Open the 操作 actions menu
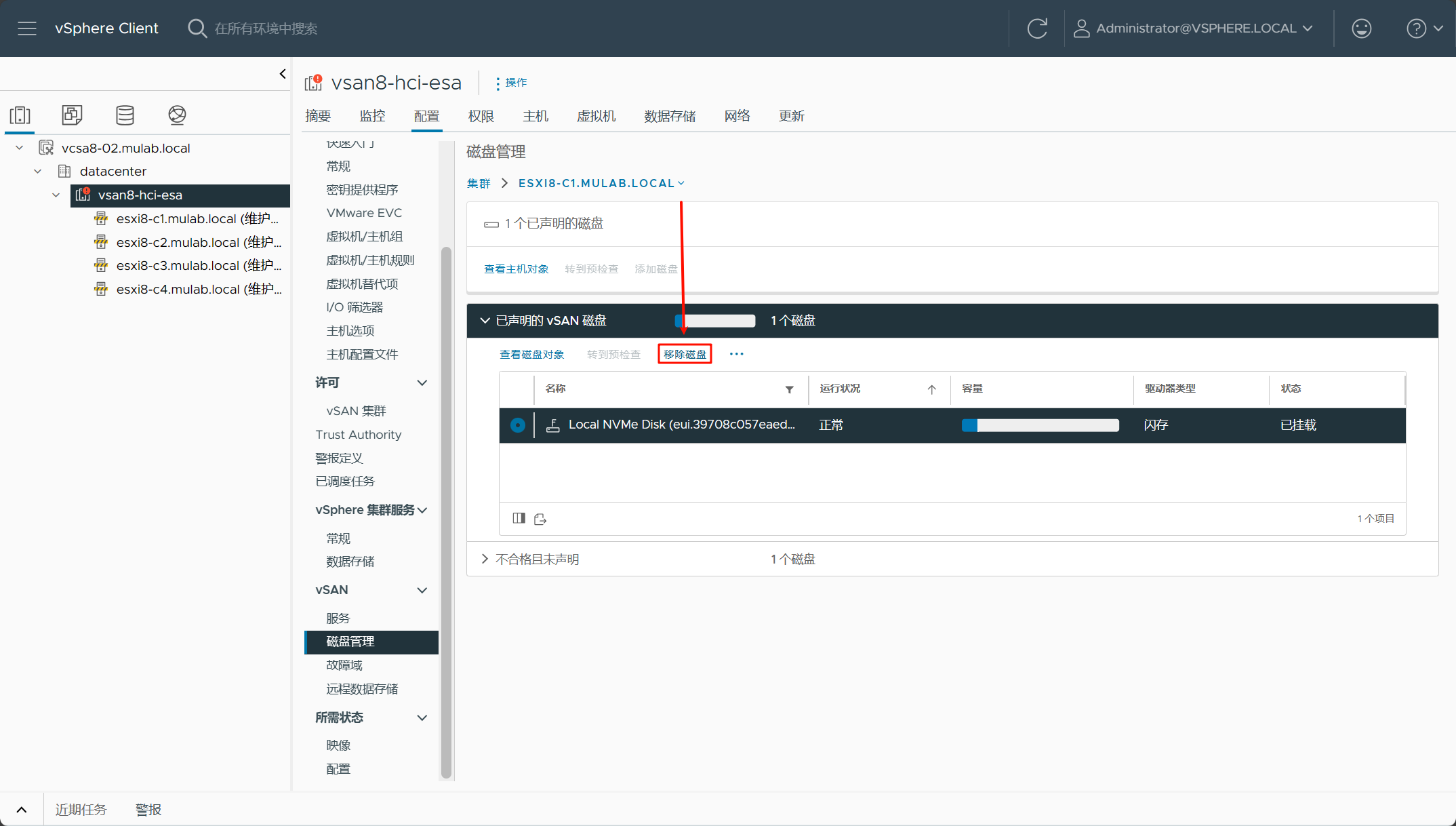Image resolution: width=1456 pixels, height=826 pixels. [512, 83]
